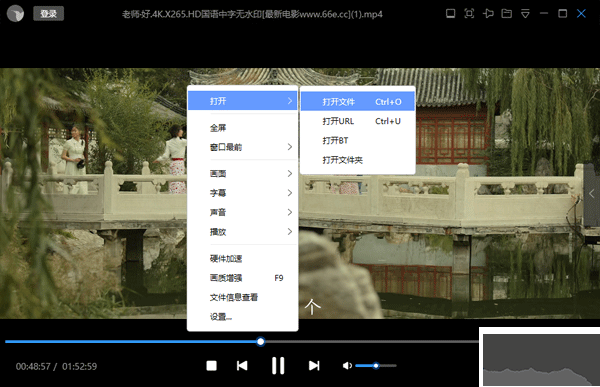This screenshot has height=387, width=600.
Task: Skip to next video
Action: [314, 366]
